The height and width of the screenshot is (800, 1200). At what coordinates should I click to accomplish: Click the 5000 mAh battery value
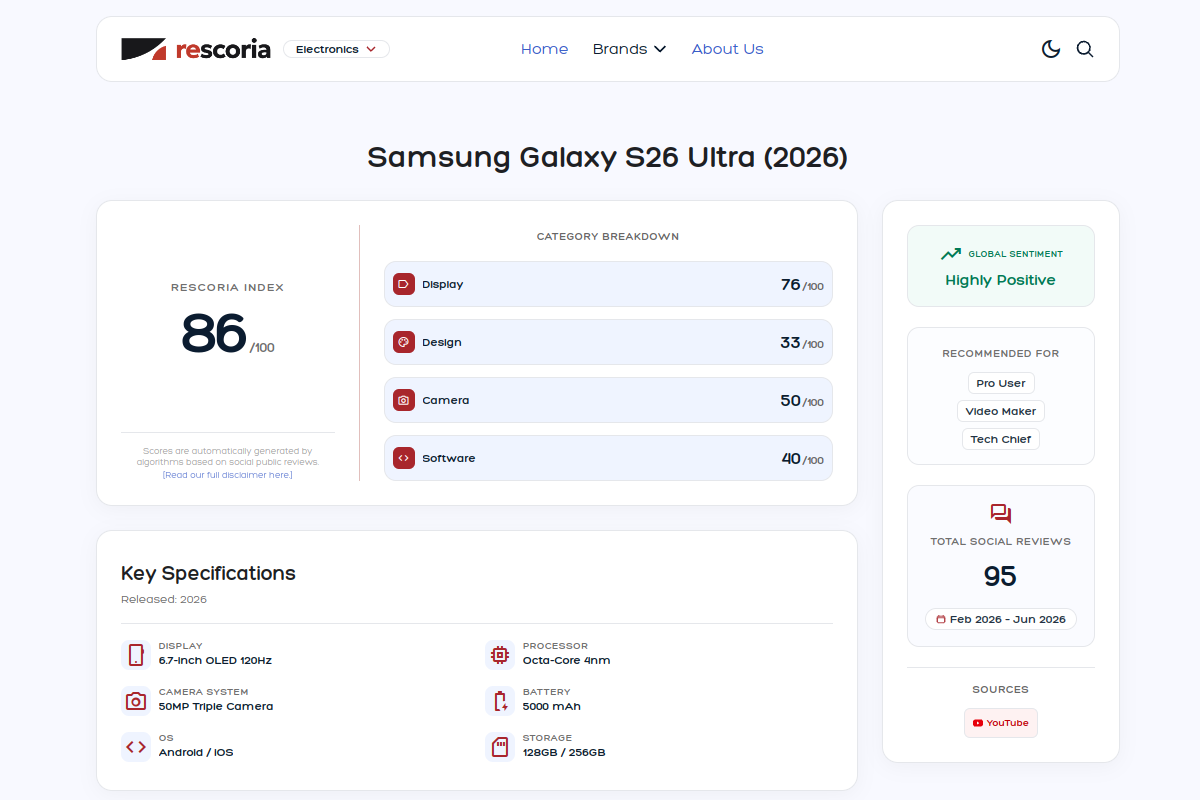tap(552, 707)
